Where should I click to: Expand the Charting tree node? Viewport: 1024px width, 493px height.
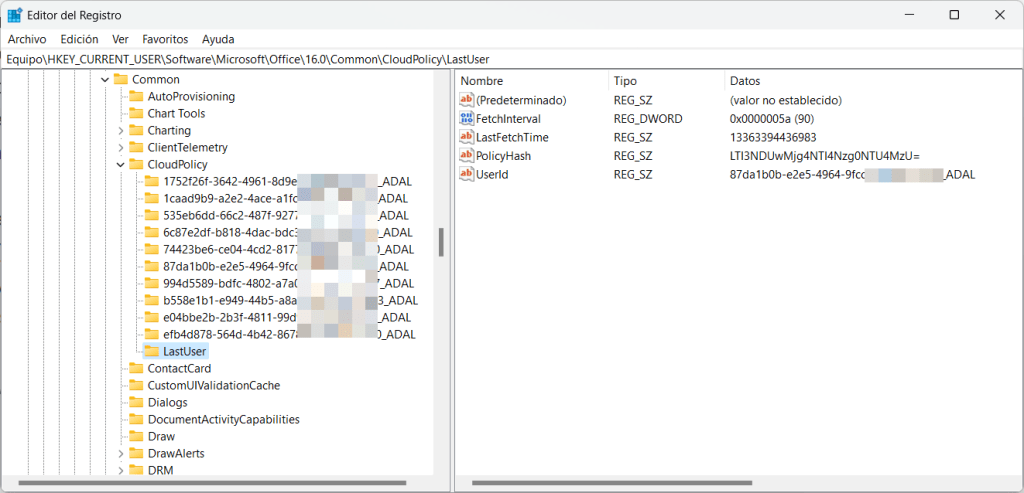click(121, 131)
